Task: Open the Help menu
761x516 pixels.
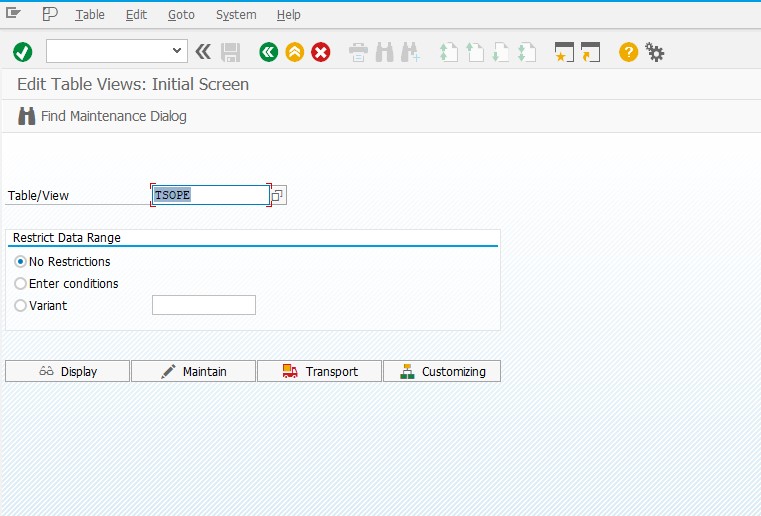Action: (289, 15)
